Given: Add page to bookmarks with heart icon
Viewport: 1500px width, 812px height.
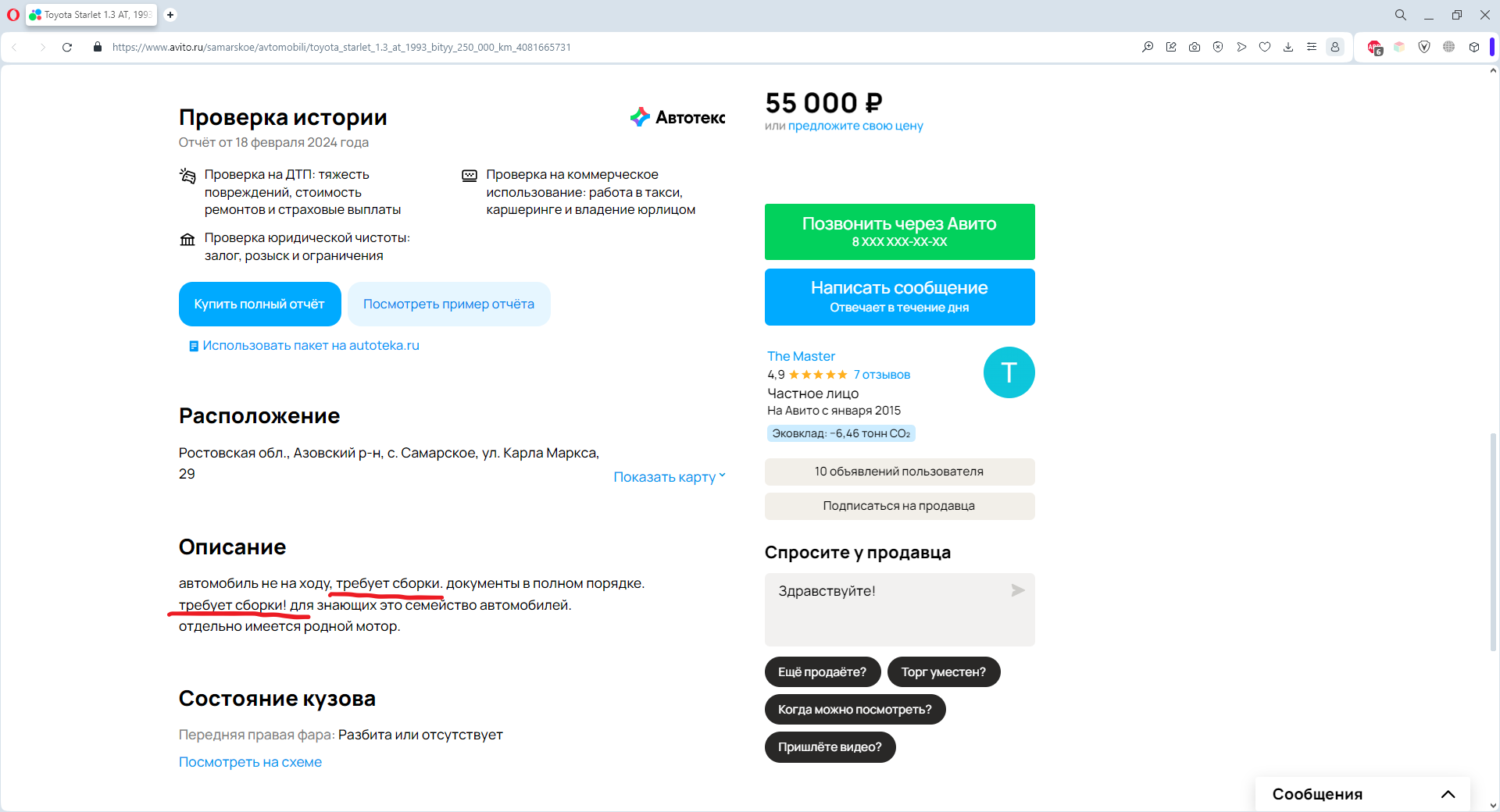Looking at the screenshot, I should tap(1265, 48).
